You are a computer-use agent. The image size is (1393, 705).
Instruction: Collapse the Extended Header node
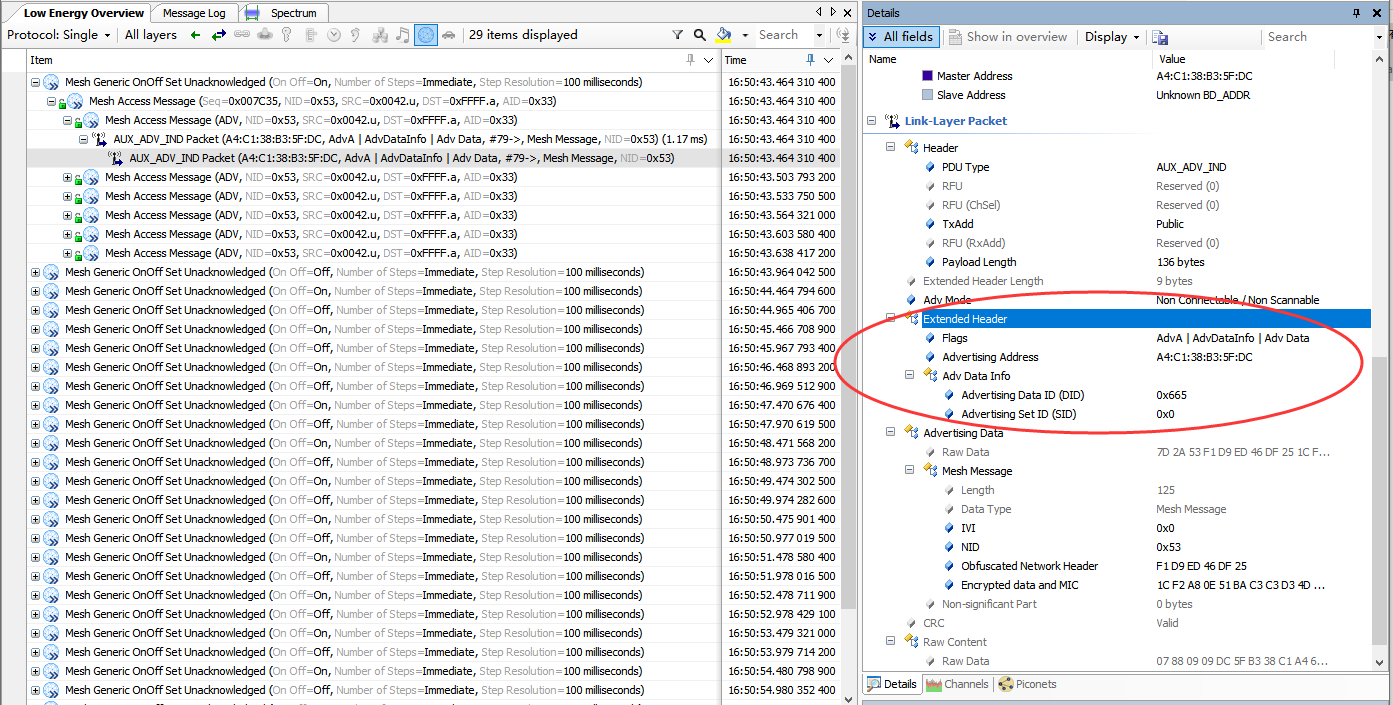click(891, 319)
